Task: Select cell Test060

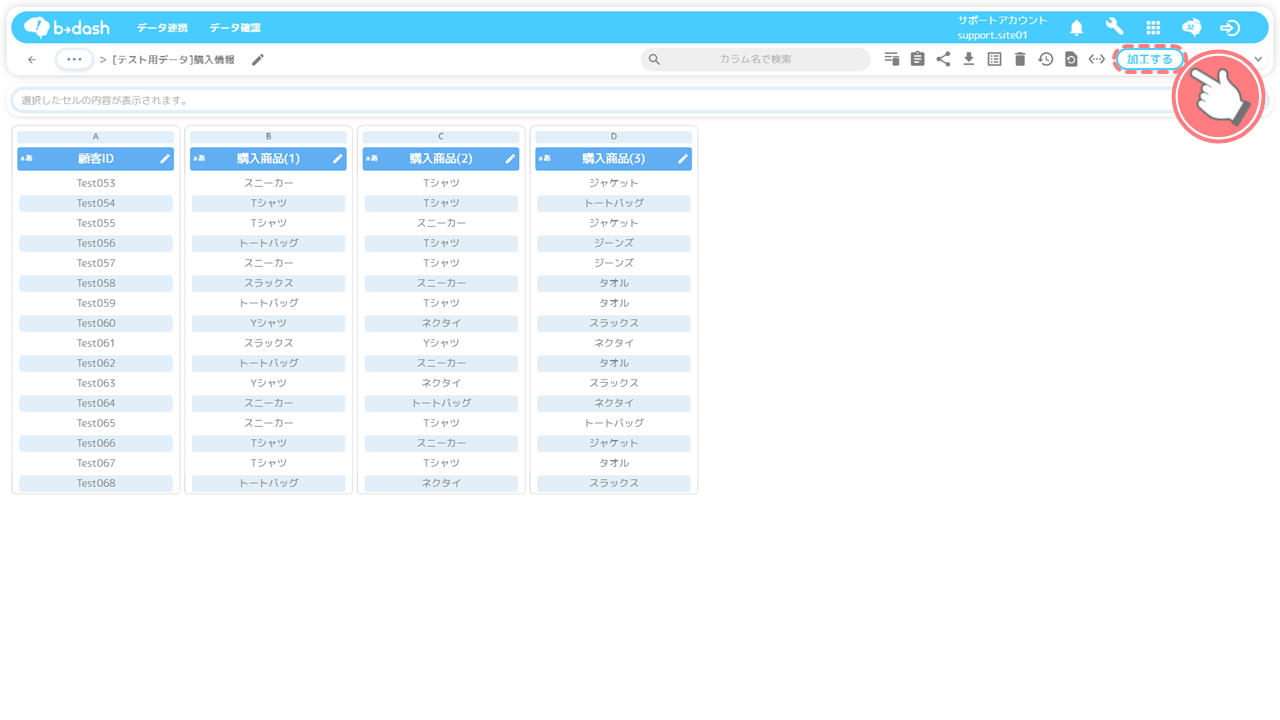Action: (x=96, y=323)
